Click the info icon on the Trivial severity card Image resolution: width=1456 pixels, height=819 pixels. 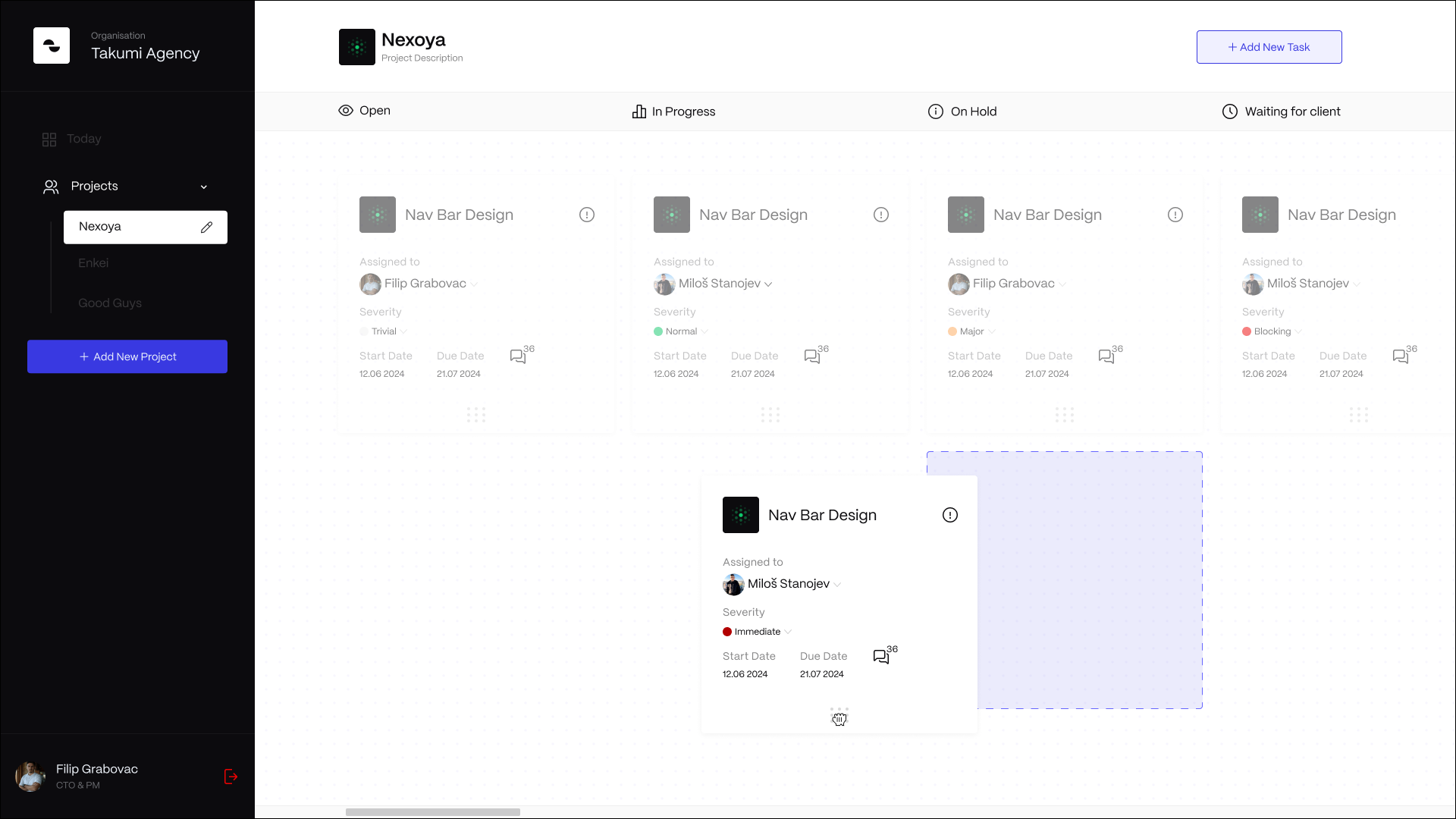586,215
